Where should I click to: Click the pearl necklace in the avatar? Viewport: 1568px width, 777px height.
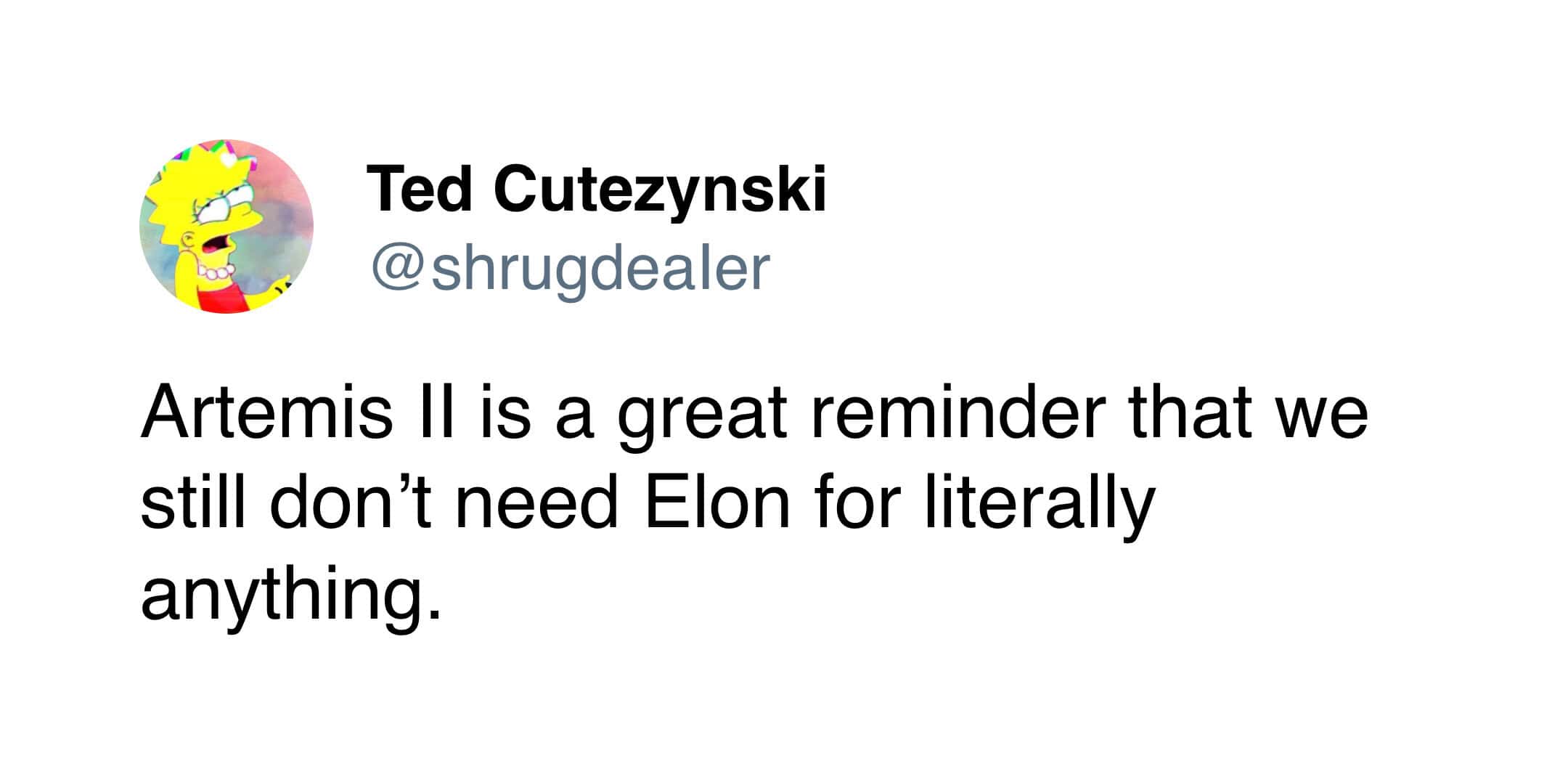[216, 274]
